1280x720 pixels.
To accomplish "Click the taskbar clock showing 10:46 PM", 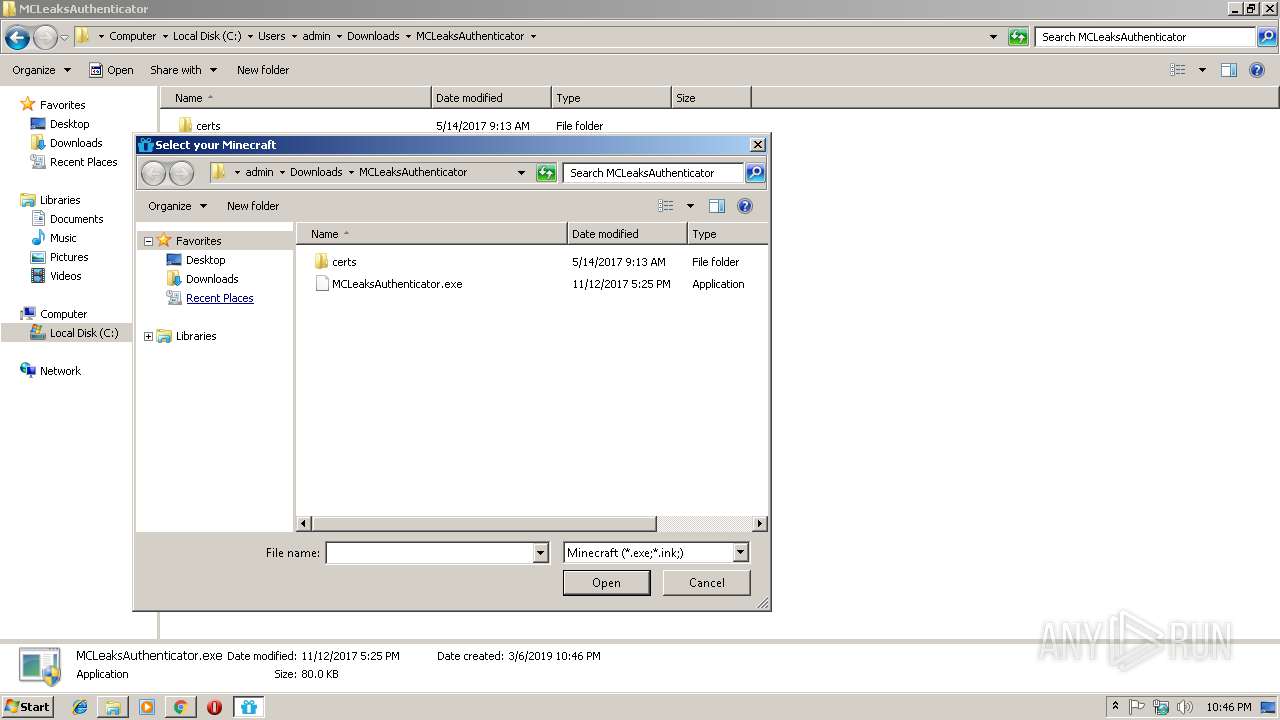I will click(1228, 707).
